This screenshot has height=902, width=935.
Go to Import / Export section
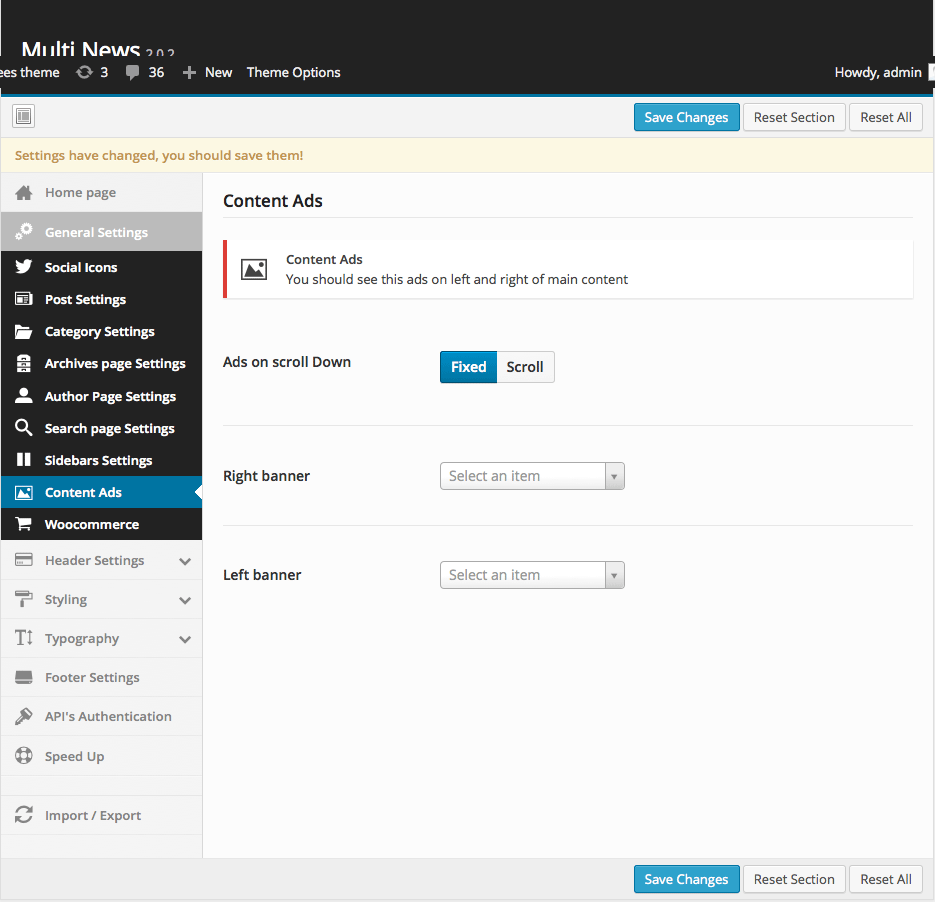pos(92,816)
